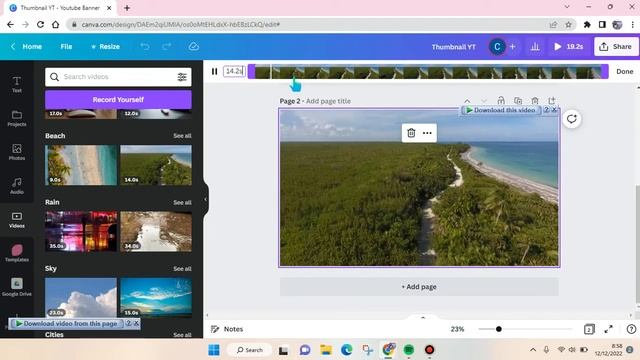Collapse the side panel handle
The image size is (640, 360).
pos(206,200)
